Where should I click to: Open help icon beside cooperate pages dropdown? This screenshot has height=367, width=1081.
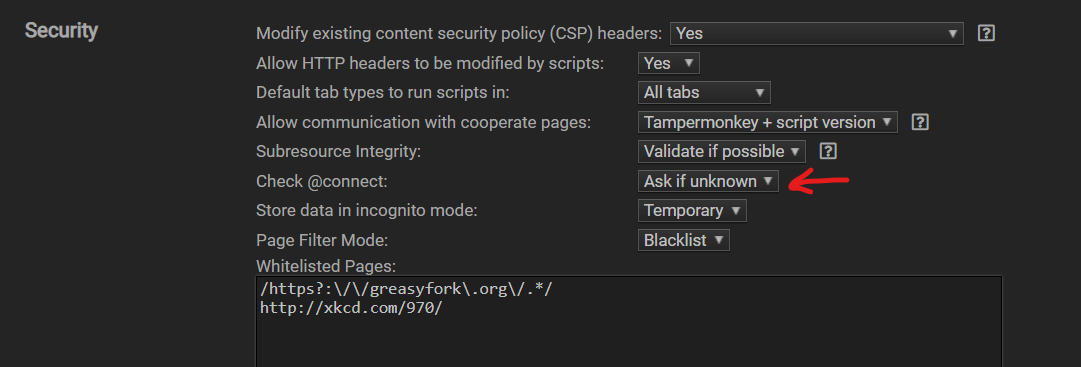[920, 122]
